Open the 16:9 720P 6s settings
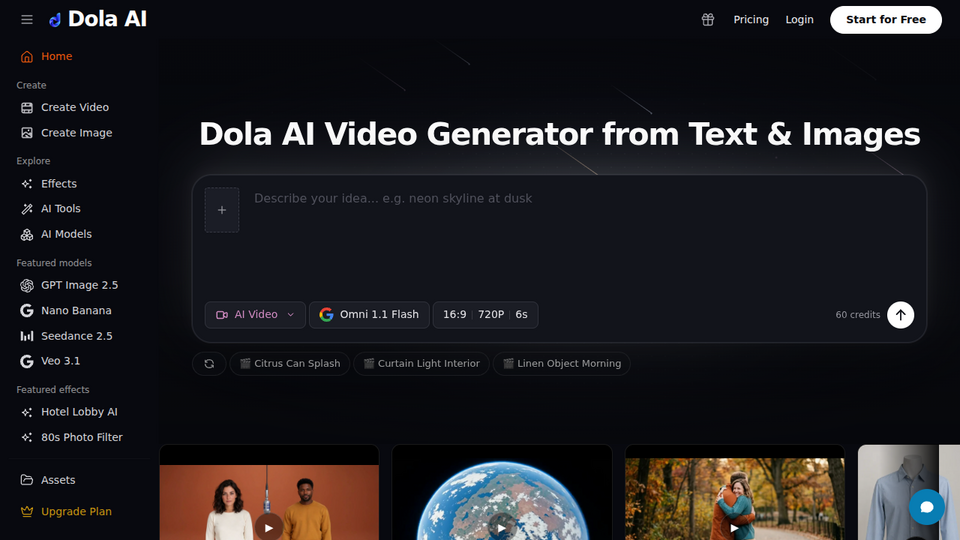This screenshot has width=960, height=540. (x=486, y=315)
